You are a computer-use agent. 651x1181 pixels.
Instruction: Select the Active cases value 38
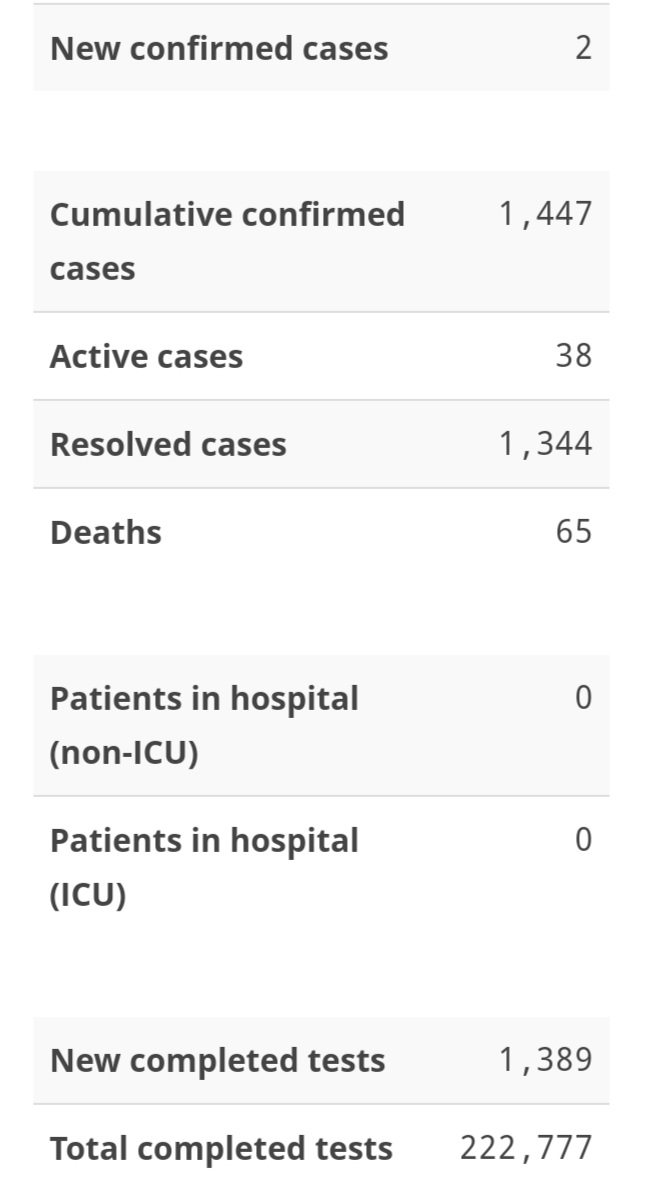pos(574,356)
